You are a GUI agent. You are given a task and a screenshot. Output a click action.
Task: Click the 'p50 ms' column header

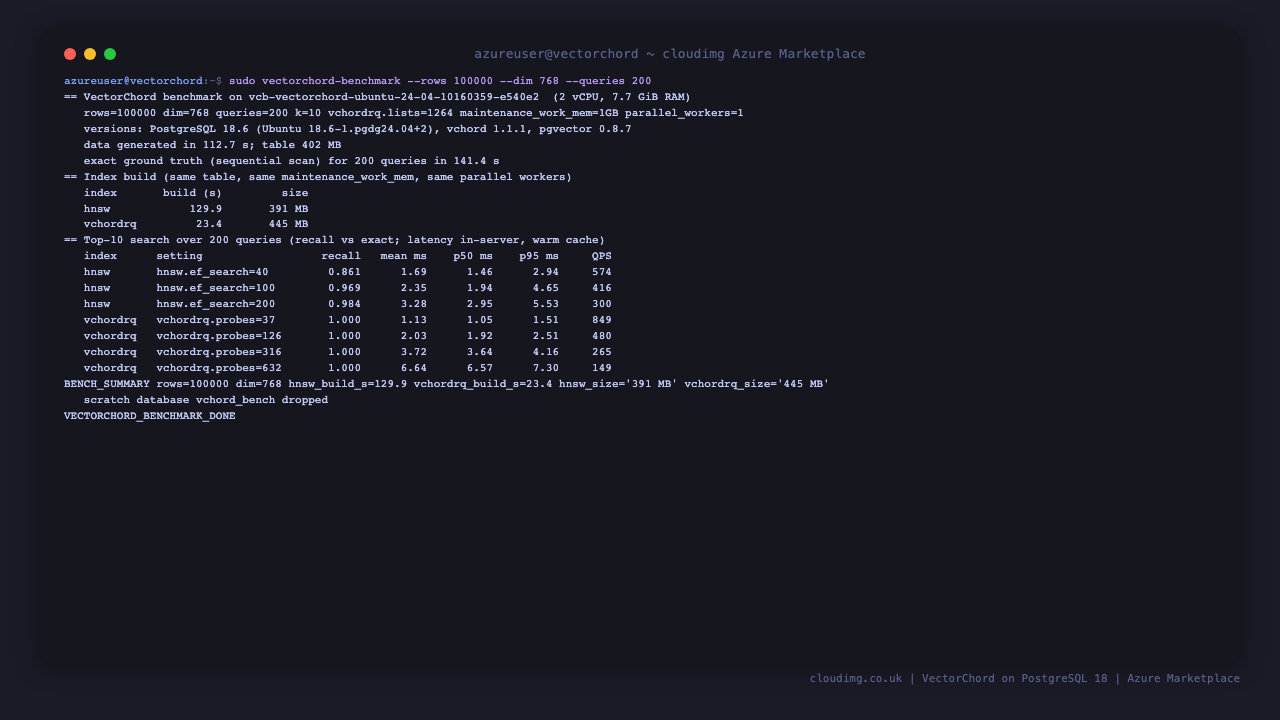click(473, 256)
